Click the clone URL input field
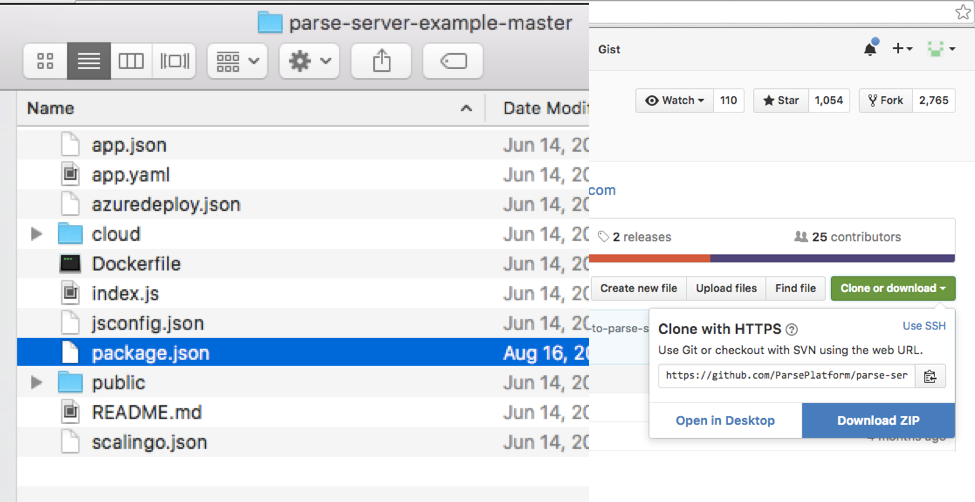Viewport: 975px width, 502px height. click(787, 376)
